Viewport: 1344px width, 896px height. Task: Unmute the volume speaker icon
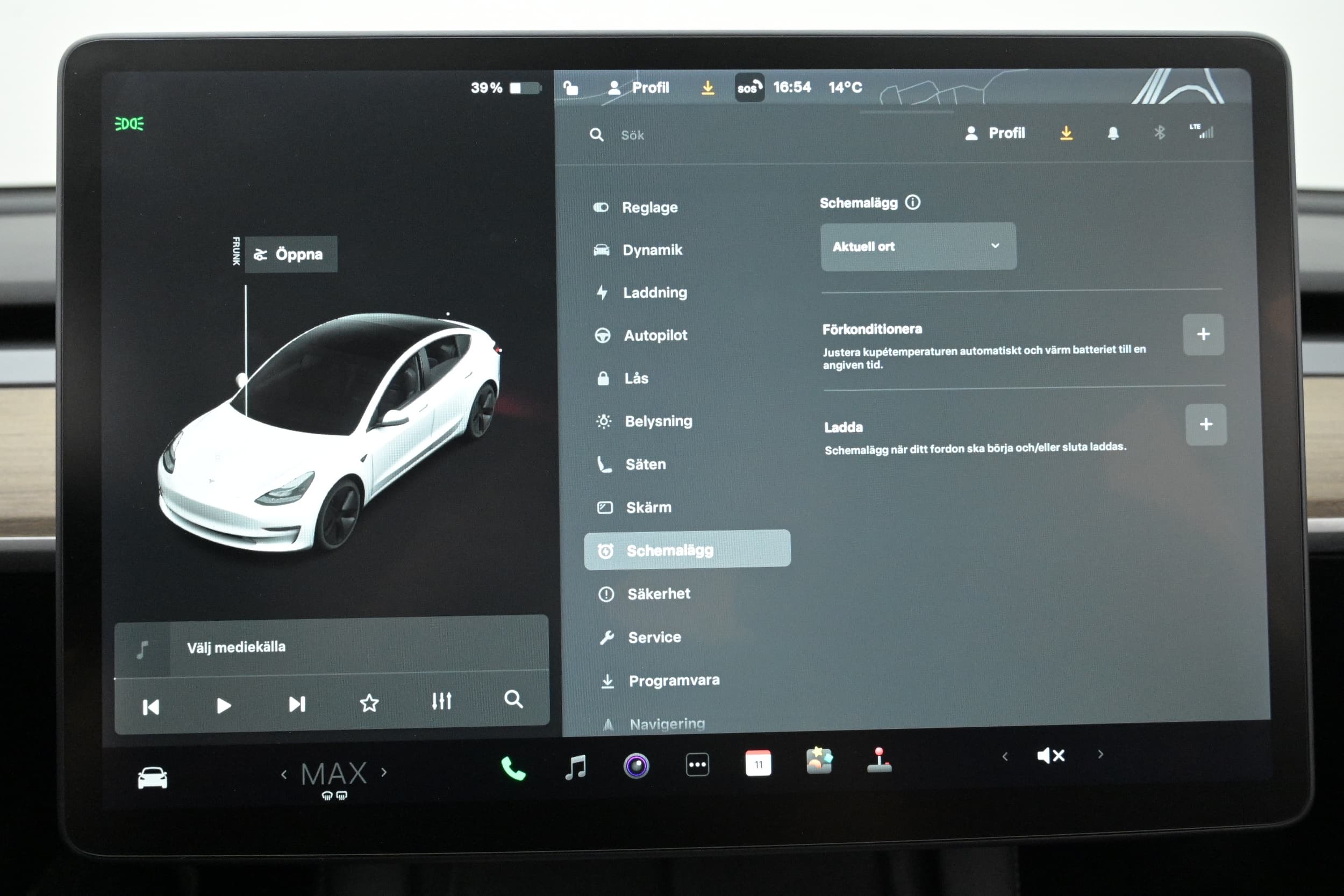[x=1051, y=755]
